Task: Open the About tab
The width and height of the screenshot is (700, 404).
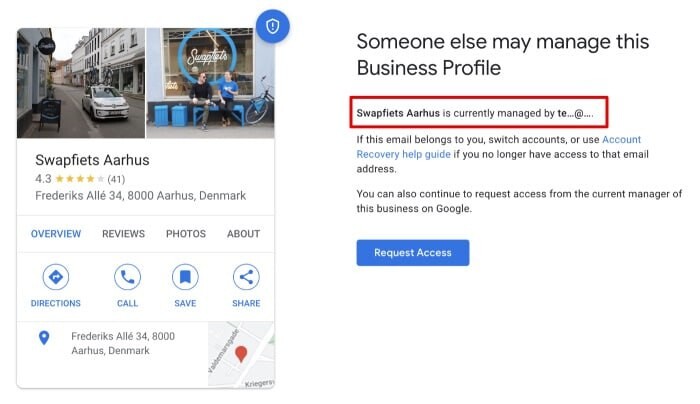Action: [x=243, y=233]
